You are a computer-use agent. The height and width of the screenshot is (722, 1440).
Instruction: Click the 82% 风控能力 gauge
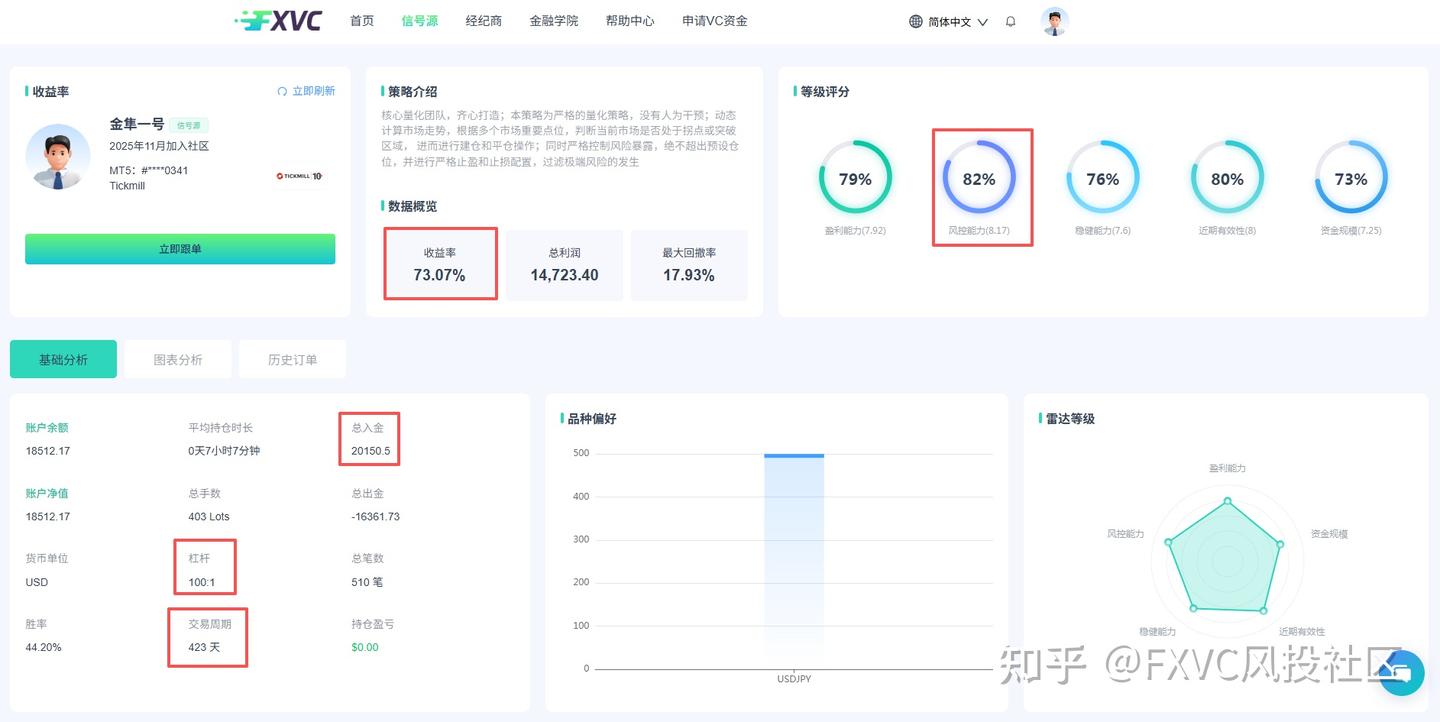coord(979,179)
